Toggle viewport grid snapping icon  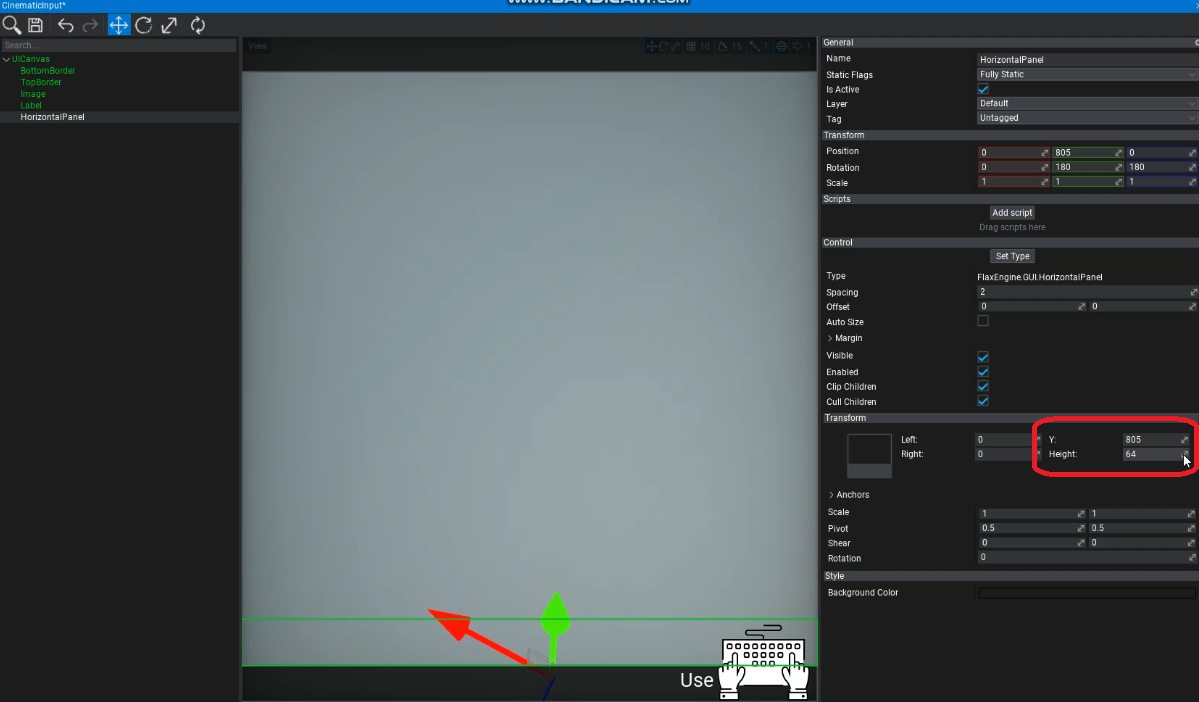coord(690,46)
